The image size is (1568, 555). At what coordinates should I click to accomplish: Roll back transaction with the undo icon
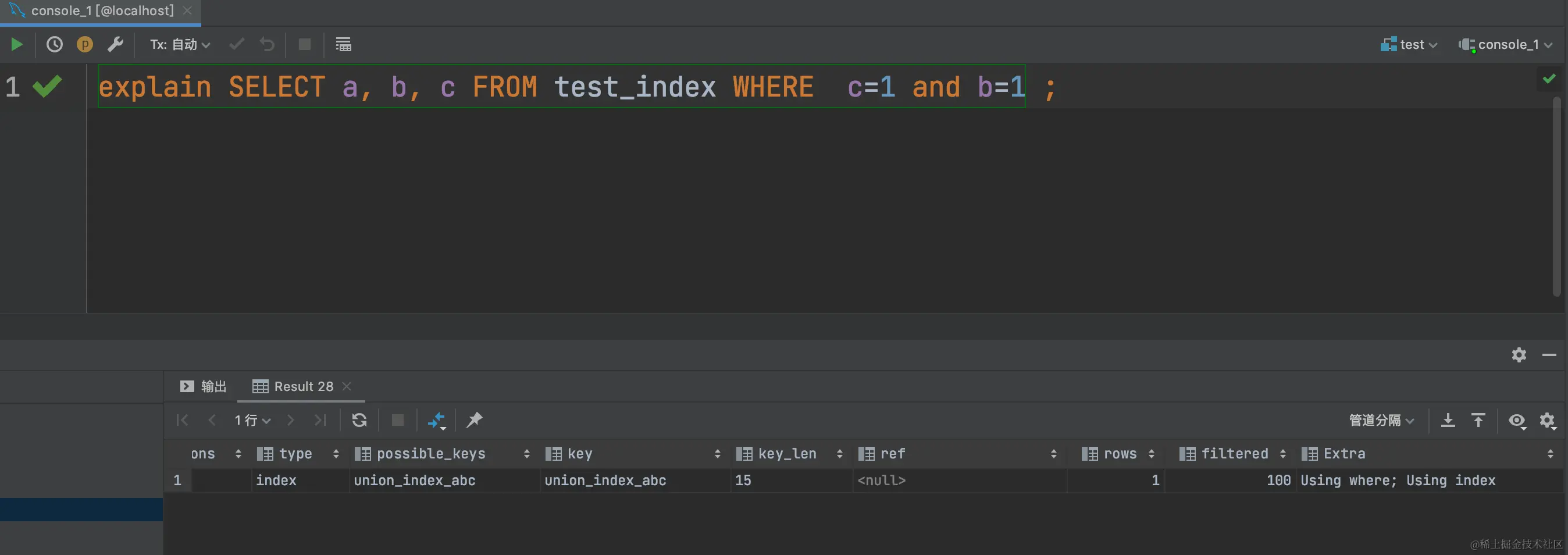click(266, 44)
